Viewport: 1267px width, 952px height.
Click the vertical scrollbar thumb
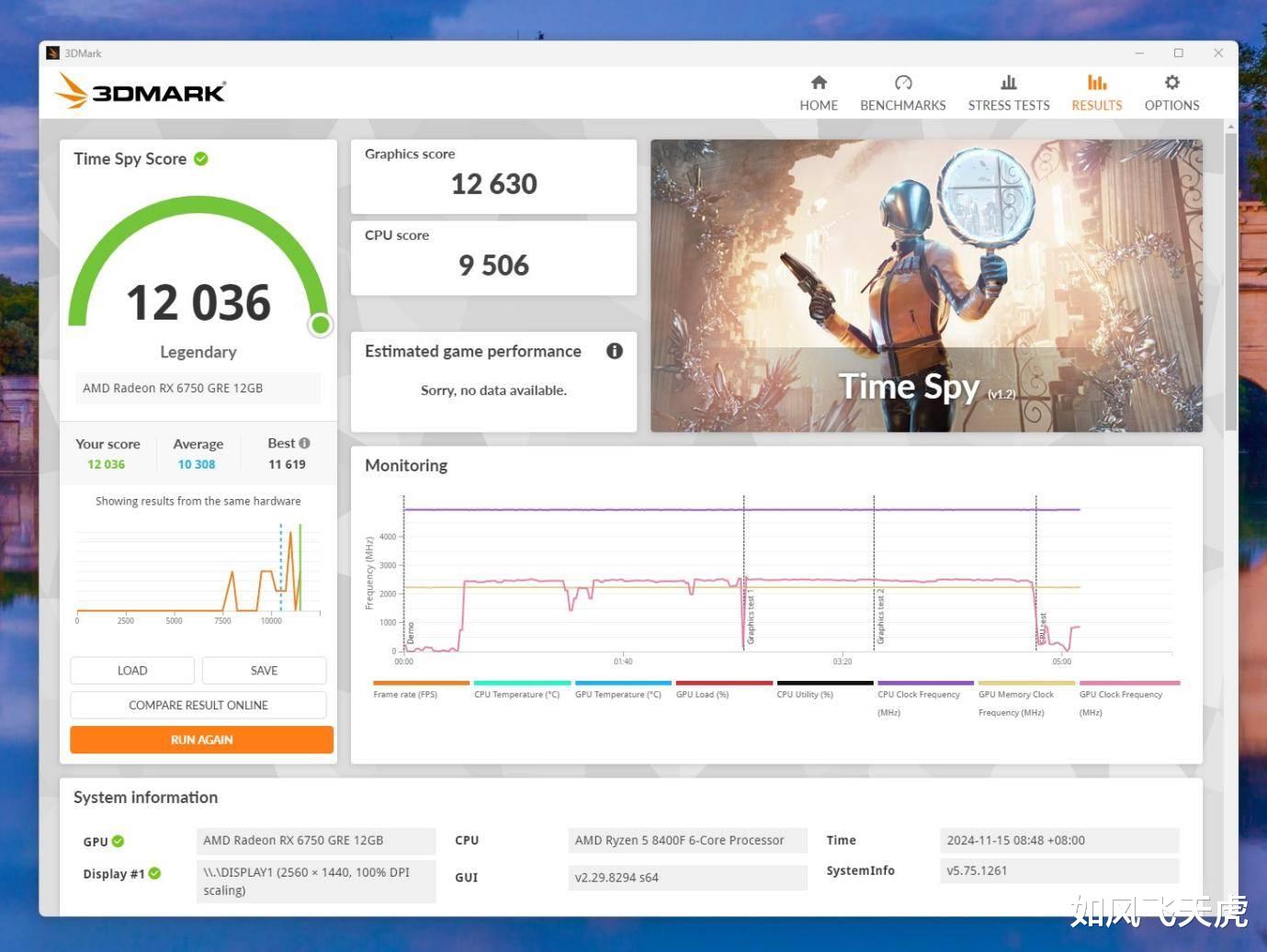(x=1230, y=280)
